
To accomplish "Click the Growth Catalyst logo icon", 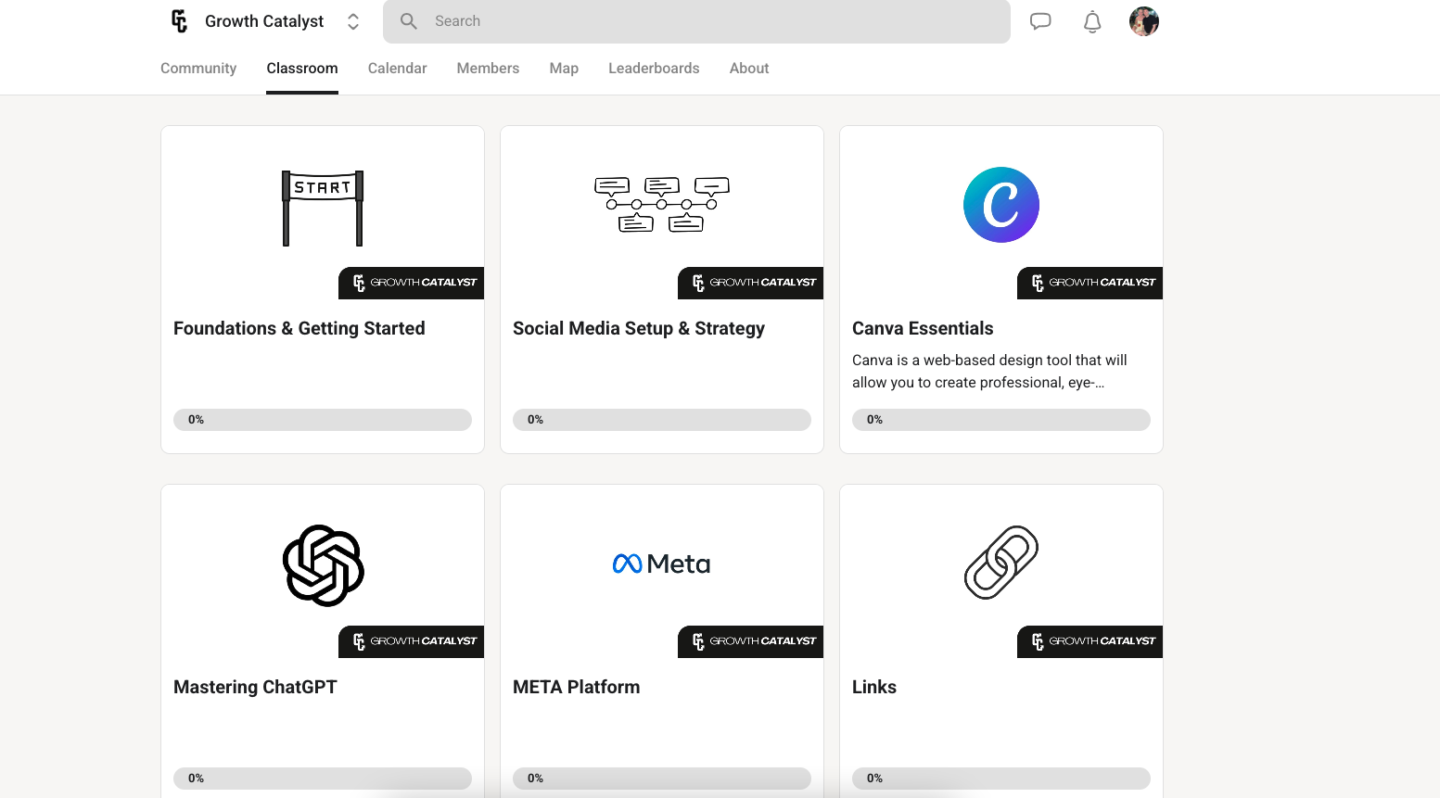I will [180, 21].
